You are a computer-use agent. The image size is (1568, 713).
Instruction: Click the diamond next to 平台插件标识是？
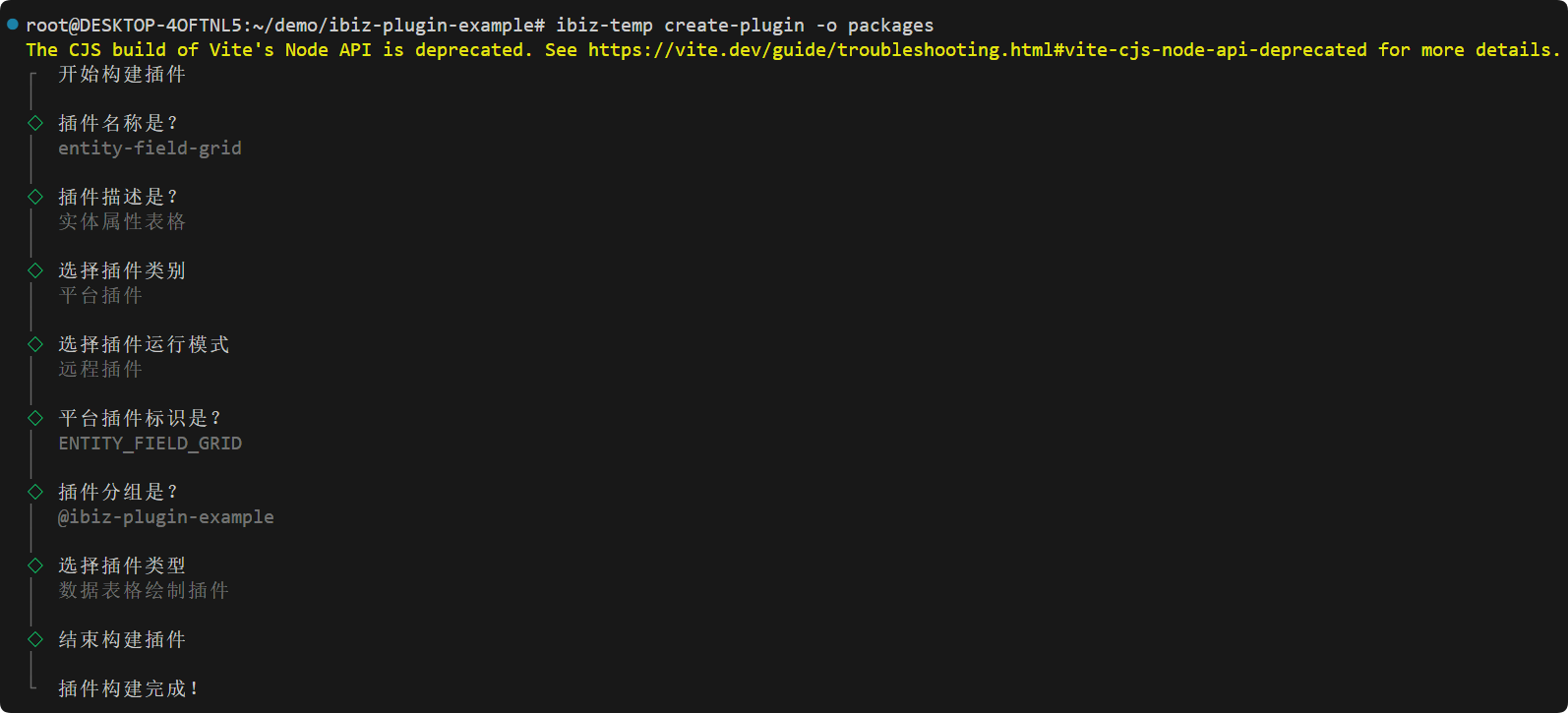click(x=35, y=418)
